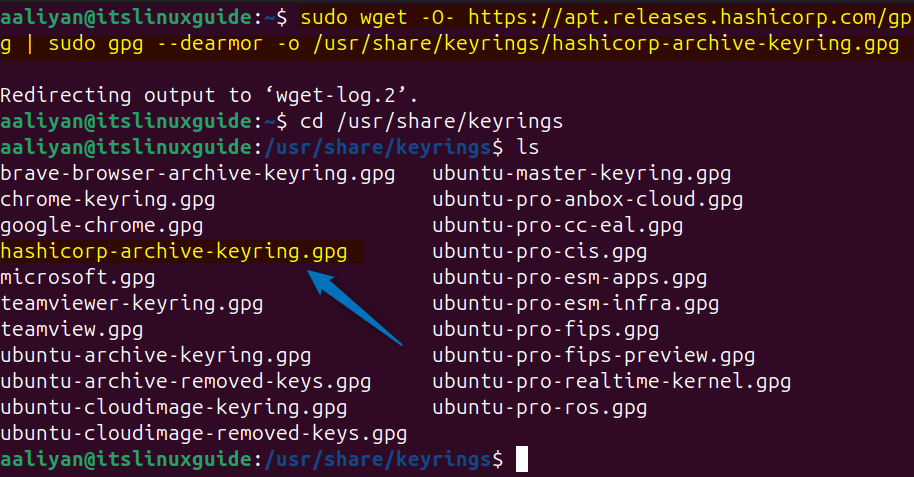Select chrome-keyring.gpg in the listing

108,200
